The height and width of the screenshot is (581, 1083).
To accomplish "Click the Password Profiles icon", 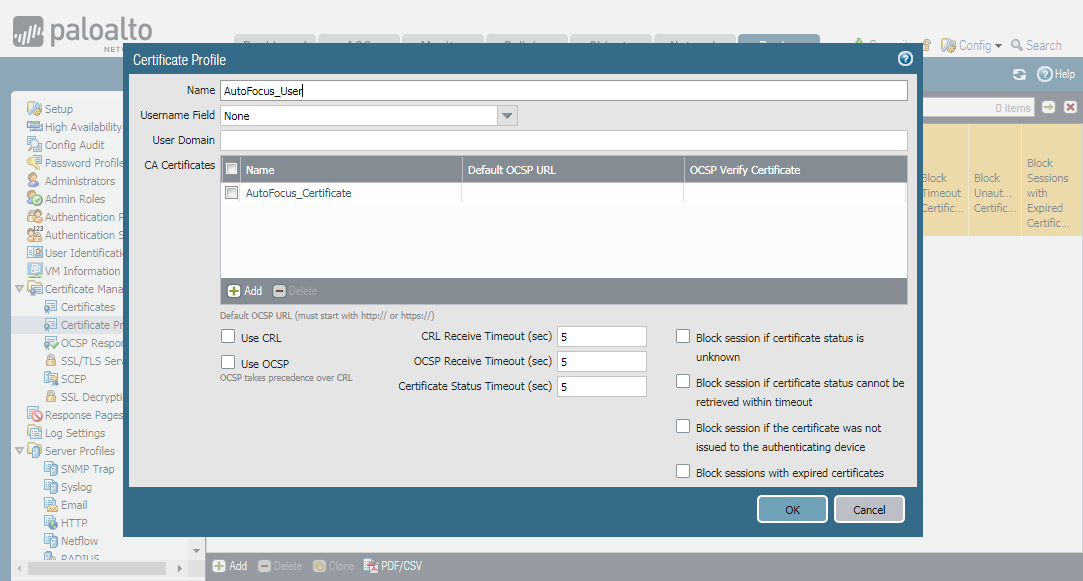I will pyautogui.click(x=35, y=162).
